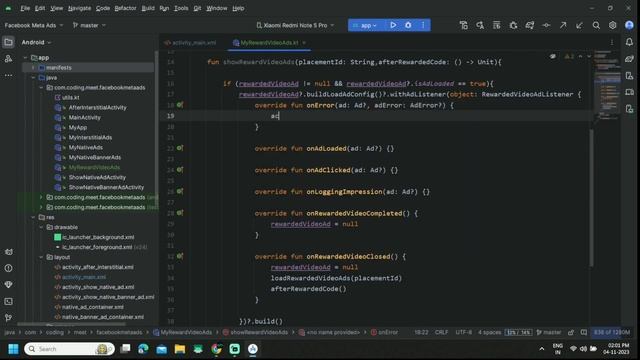
Task: Click the 18:22 cursor position status entry
Action: [x=421, y=332]
